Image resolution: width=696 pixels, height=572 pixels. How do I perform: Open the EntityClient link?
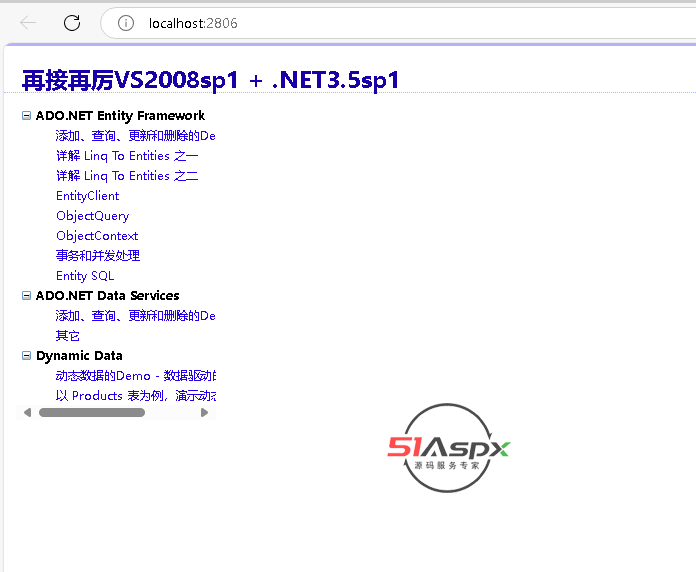coord(87,196)
